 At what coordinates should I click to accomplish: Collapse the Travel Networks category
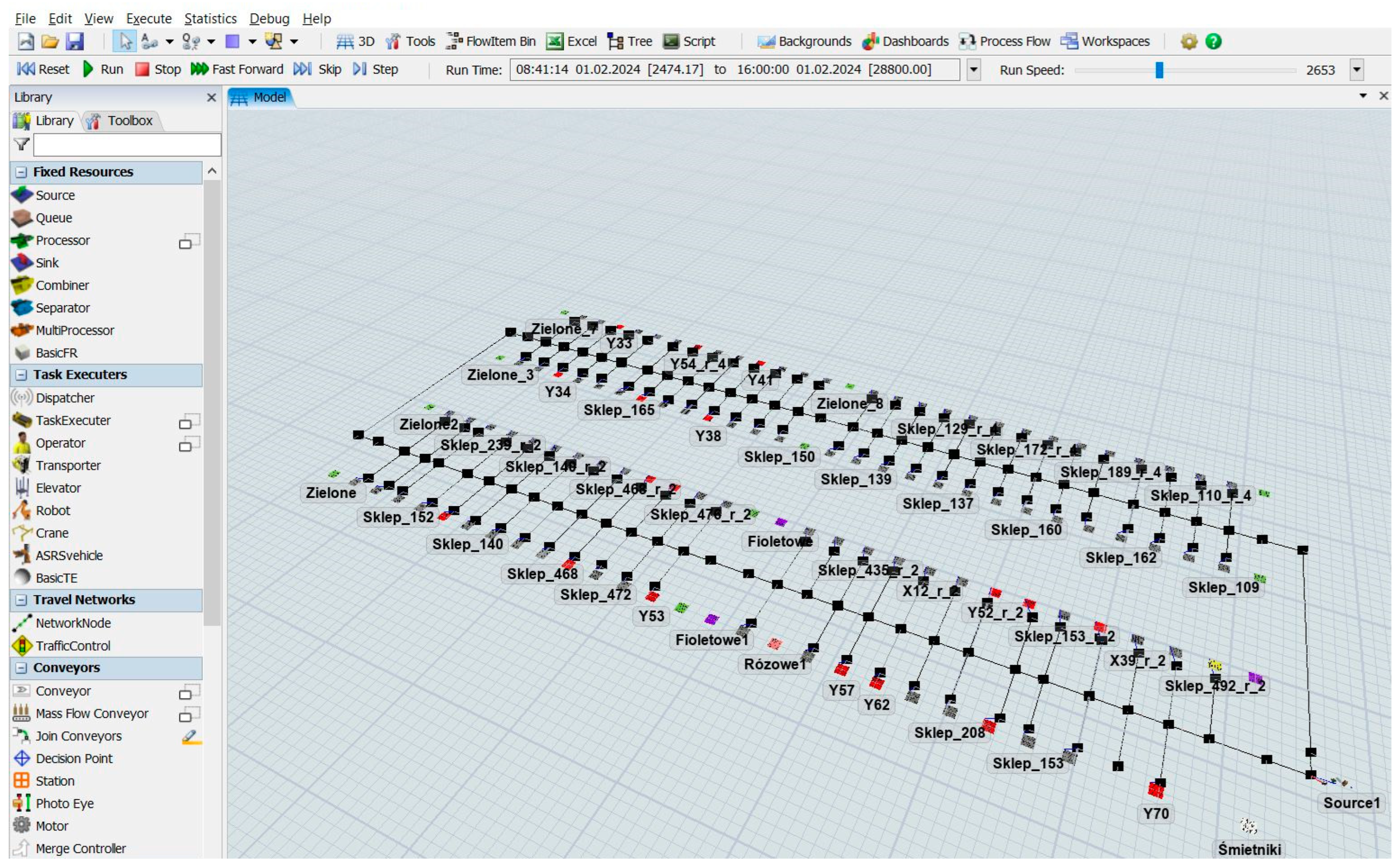[21, 601]
